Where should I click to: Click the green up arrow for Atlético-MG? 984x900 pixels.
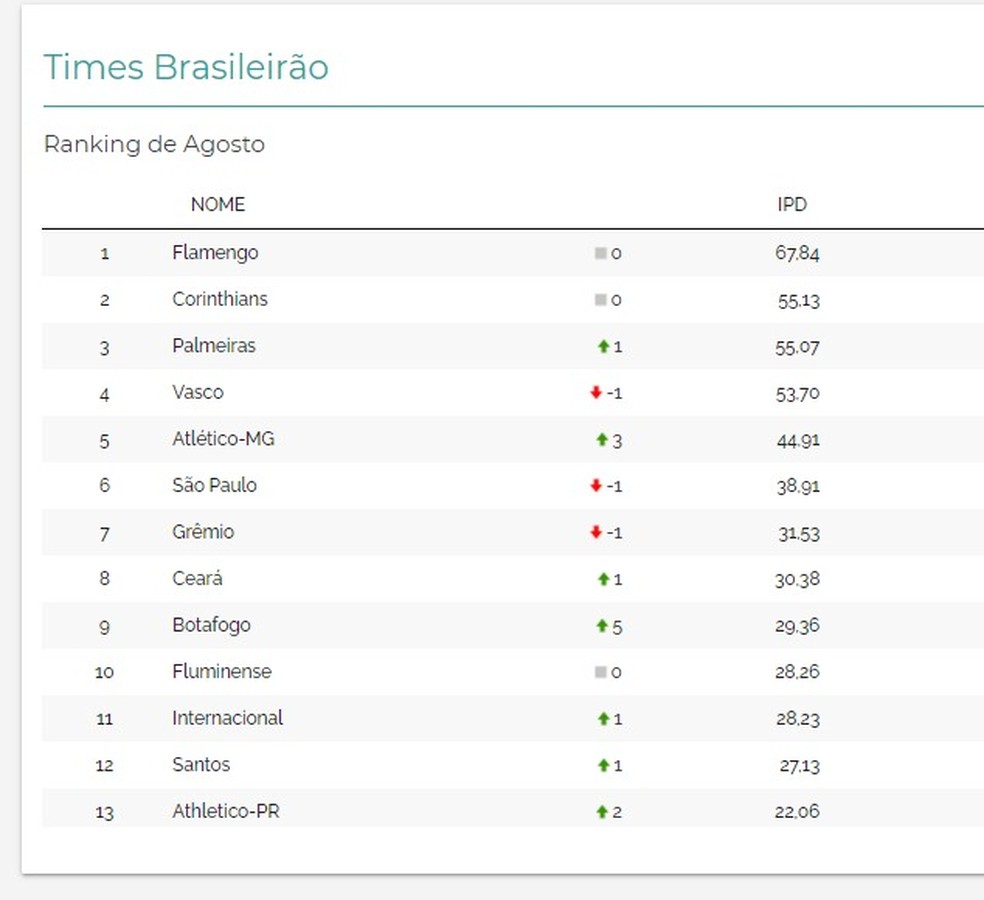click(602, 440)
